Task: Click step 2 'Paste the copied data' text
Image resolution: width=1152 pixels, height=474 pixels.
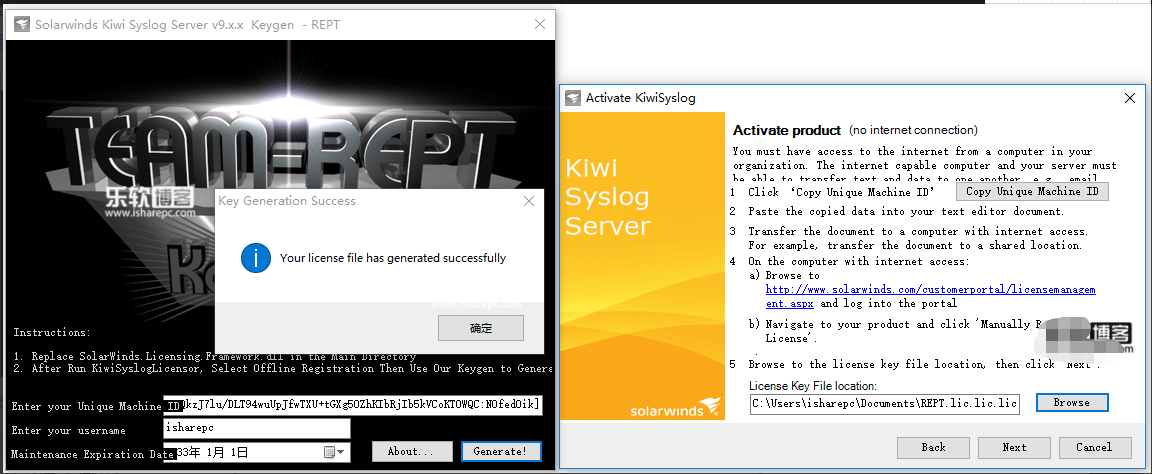Action: point(906,212)
